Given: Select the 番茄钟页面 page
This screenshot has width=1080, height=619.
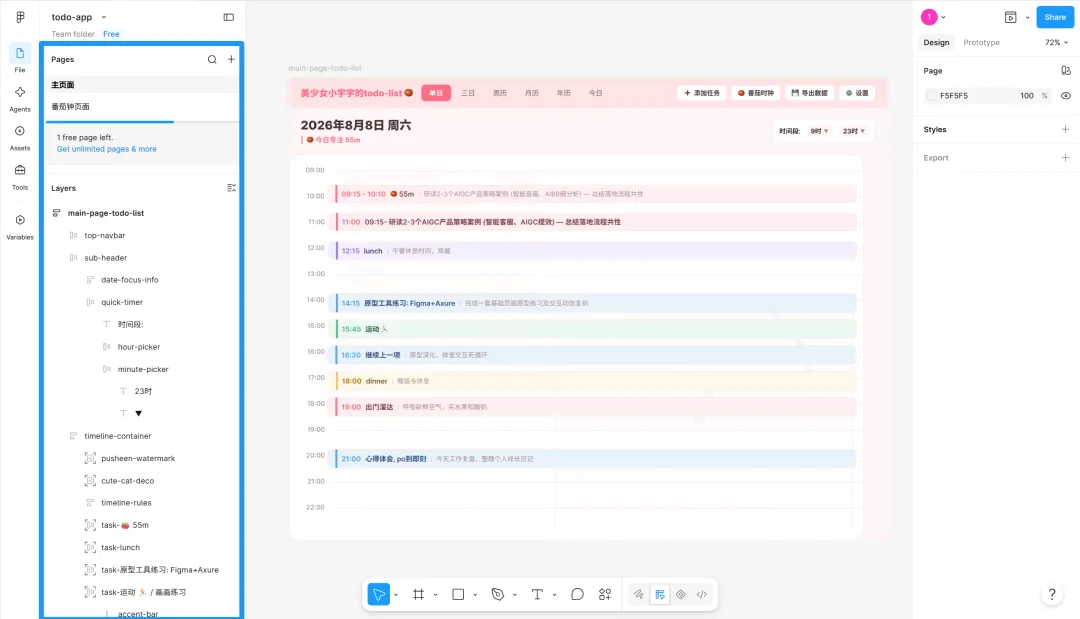Looking at the screenshot, I should click(142, 107).
